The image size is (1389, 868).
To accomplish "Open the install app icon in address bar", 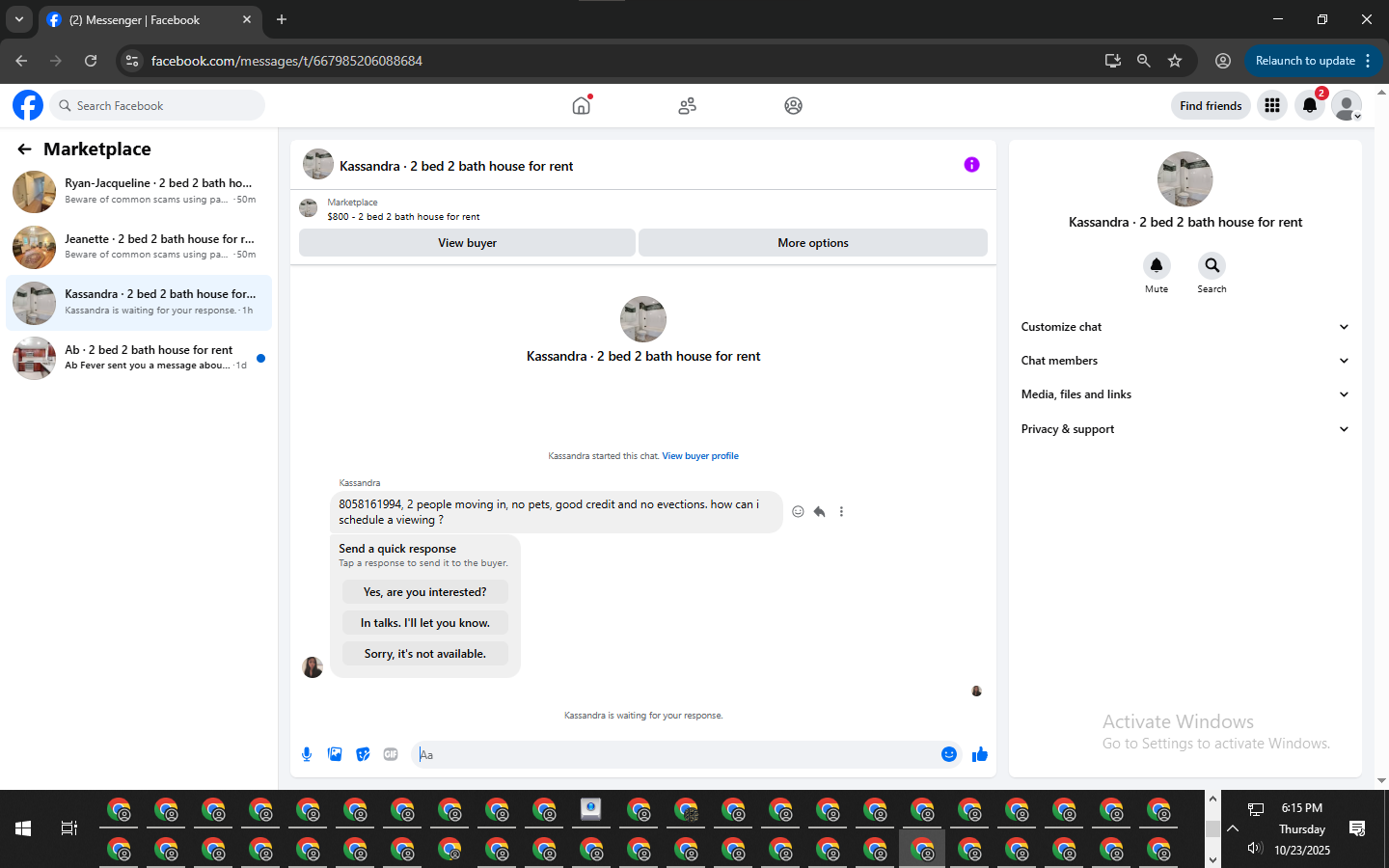I will coord(1113,61).
